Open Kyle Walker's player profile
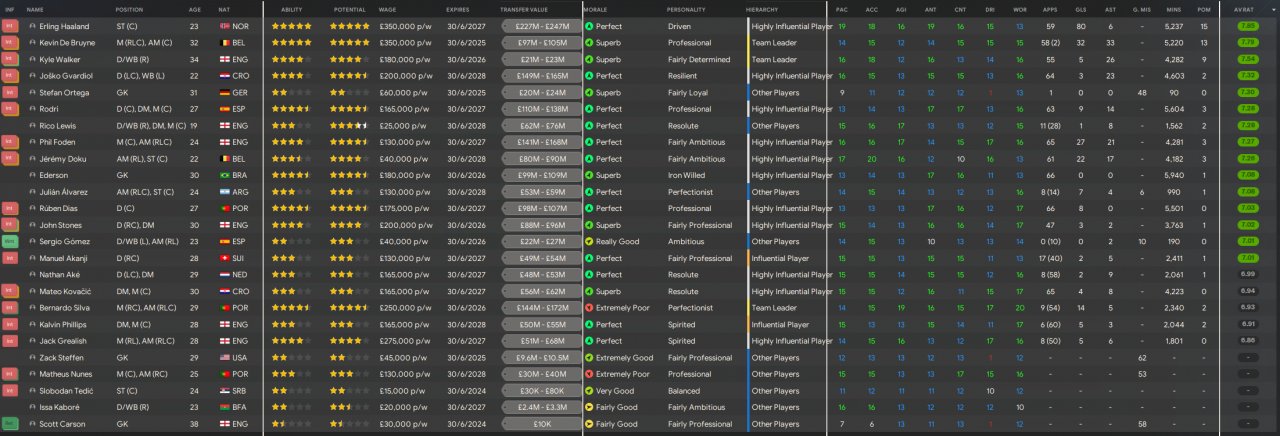The height and width of the screenshot is (436, 1280). coord(59,59)
